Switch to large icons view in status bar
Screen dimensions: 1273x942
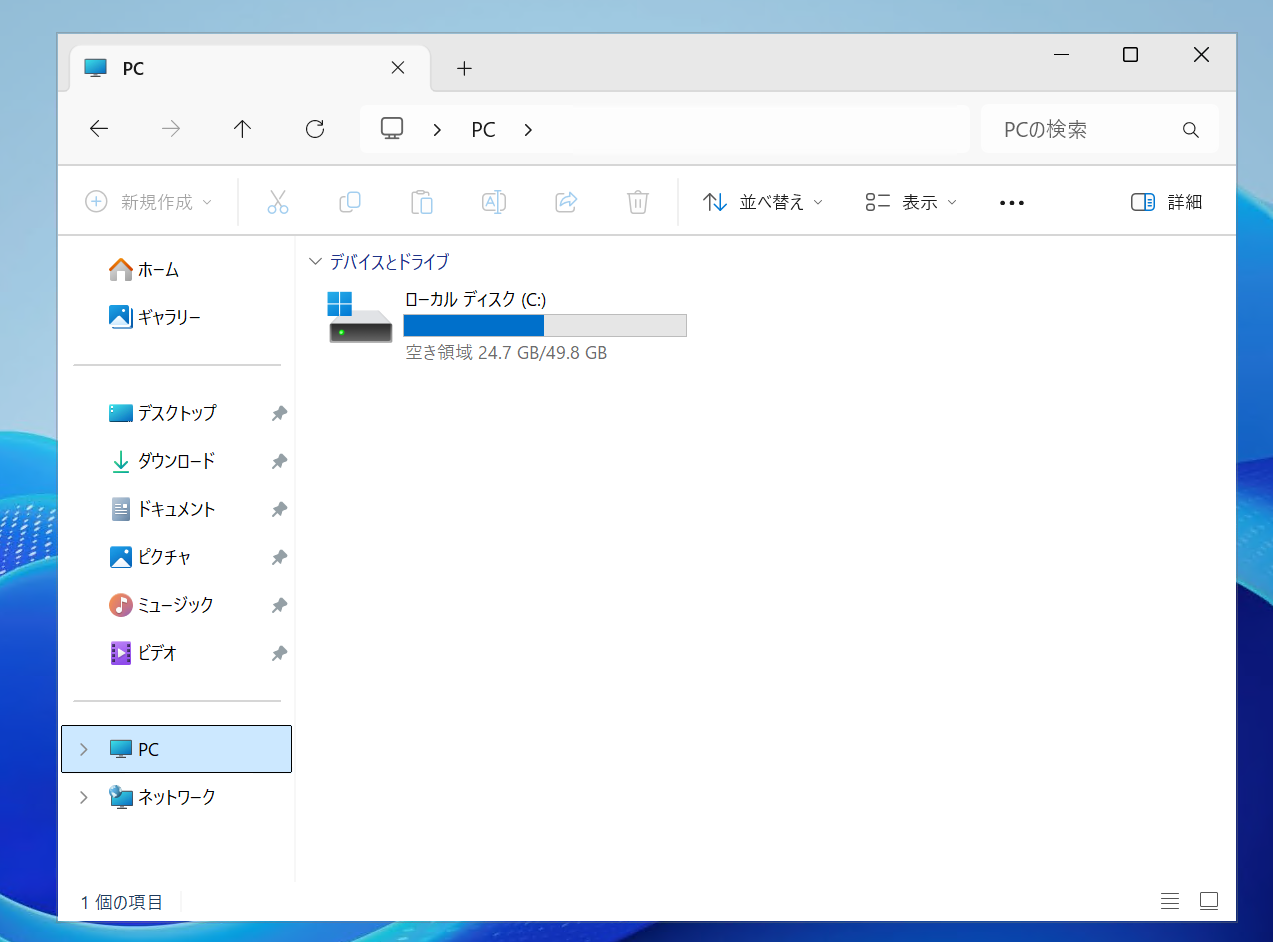pyautogui.click(x=1209, y=901)
